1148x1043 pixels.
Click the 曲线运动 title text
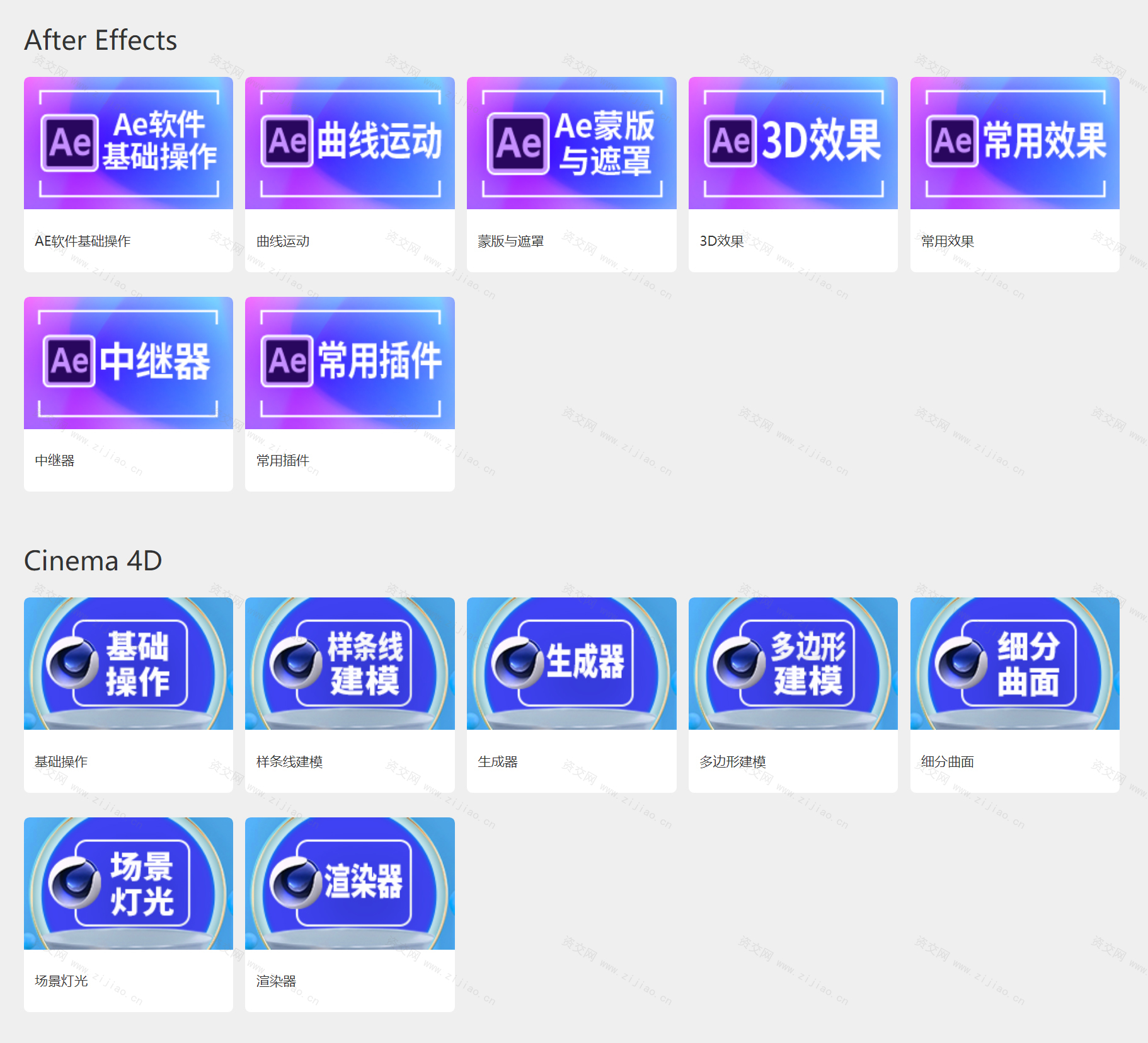point(283,241)
